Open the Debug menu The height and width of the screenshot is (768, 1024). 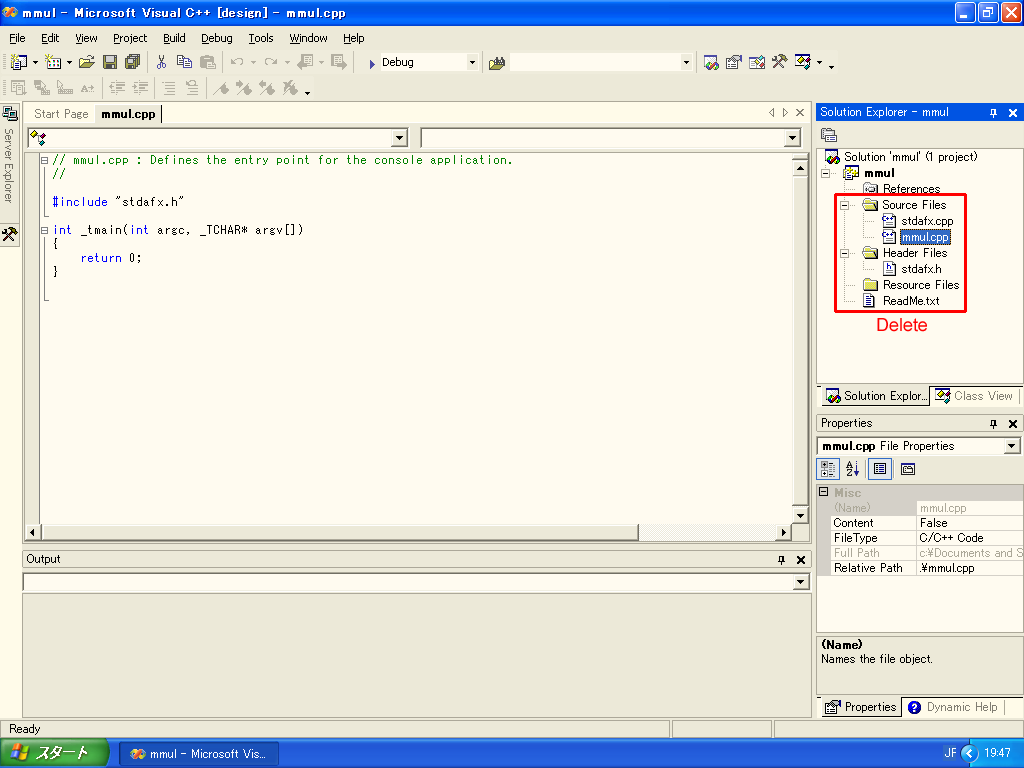[x=217, y=38]
